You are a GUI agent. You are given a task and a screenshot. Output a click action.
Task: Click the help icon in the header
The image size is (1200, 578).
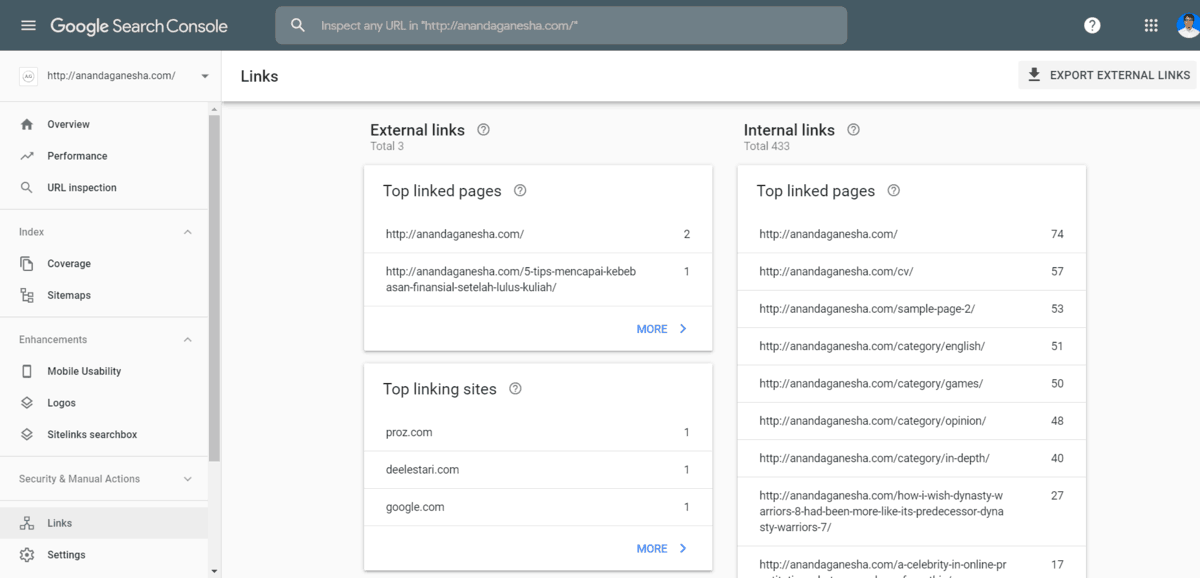(x=1092, y=26)
